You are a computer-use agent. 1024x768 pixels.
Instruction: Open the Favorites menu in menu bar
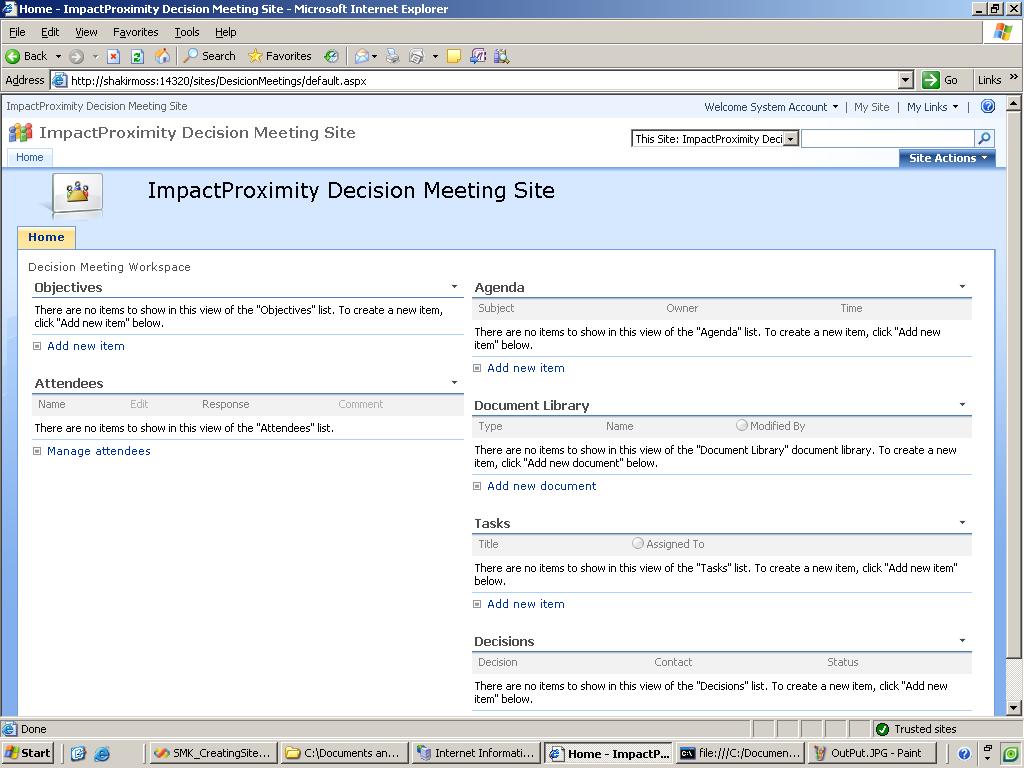coord(135,32)
